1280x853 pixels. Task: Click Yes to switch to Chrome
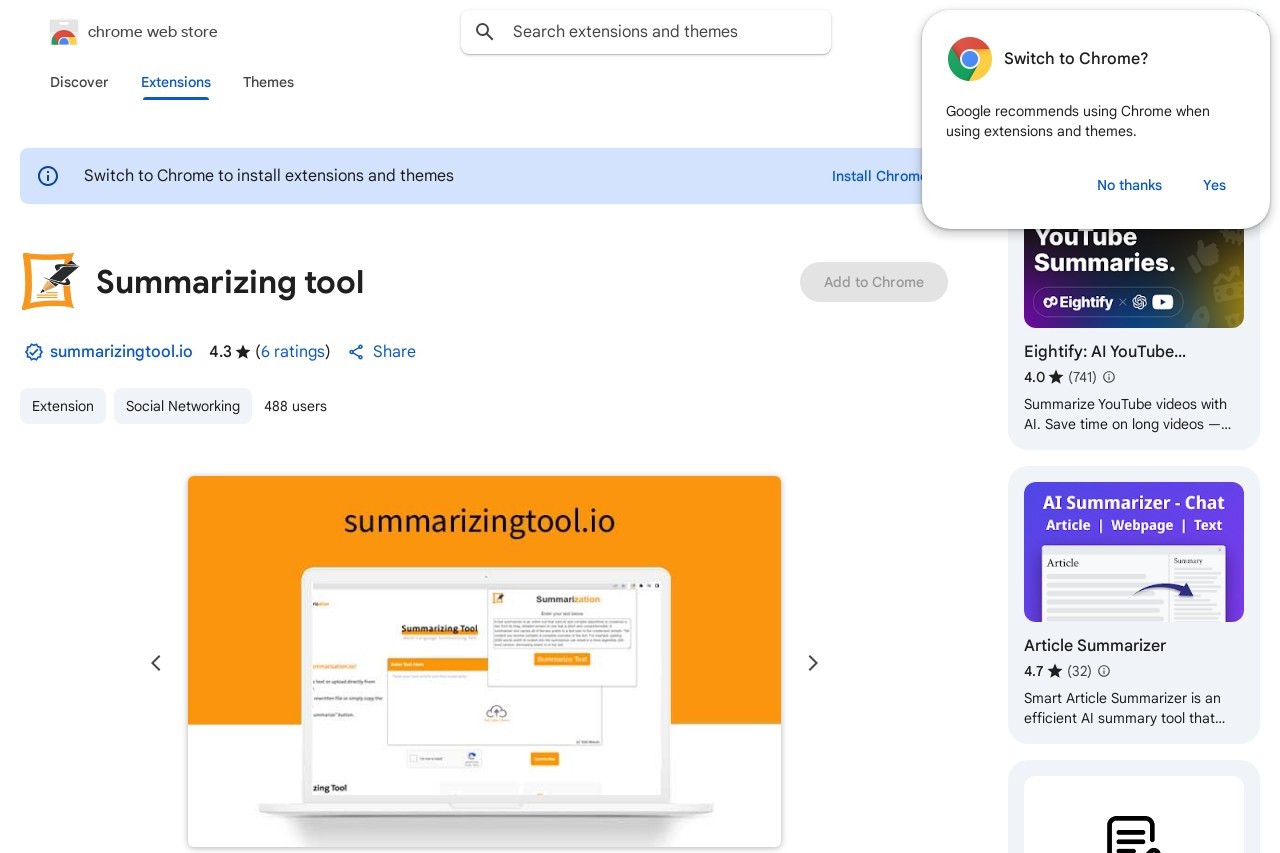pos(1214,185)
